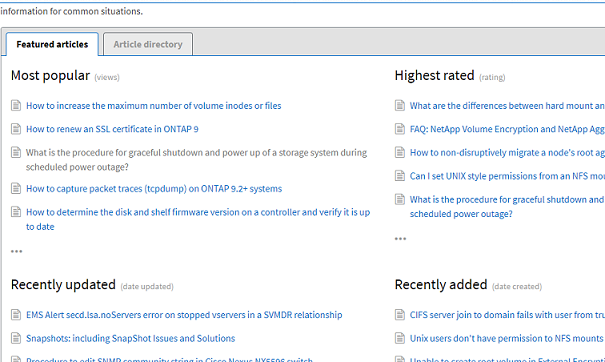Click document icon beside Snapshots issues article
Screen dimensions: 605x362
coord(16,338)
